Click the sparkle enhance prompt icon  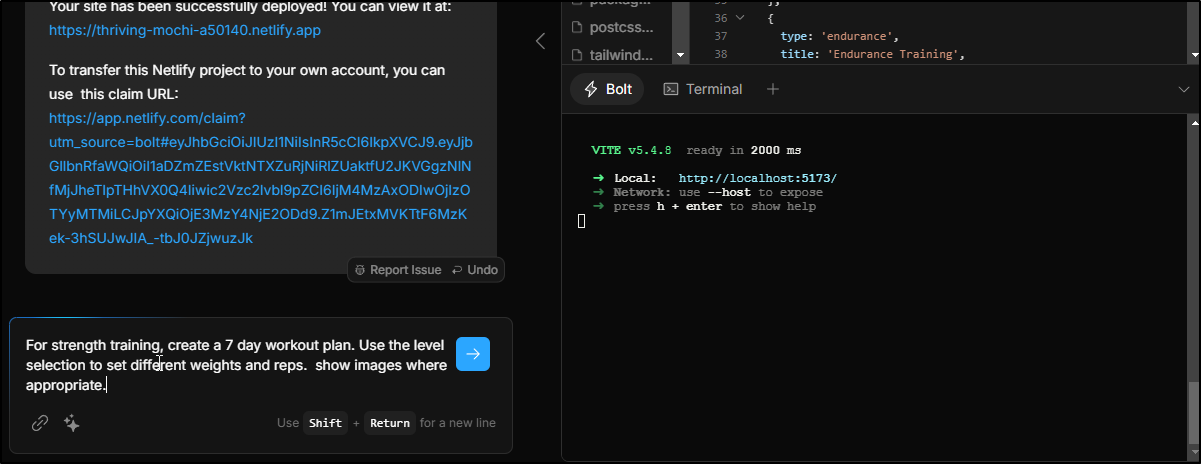pos(72,423)
